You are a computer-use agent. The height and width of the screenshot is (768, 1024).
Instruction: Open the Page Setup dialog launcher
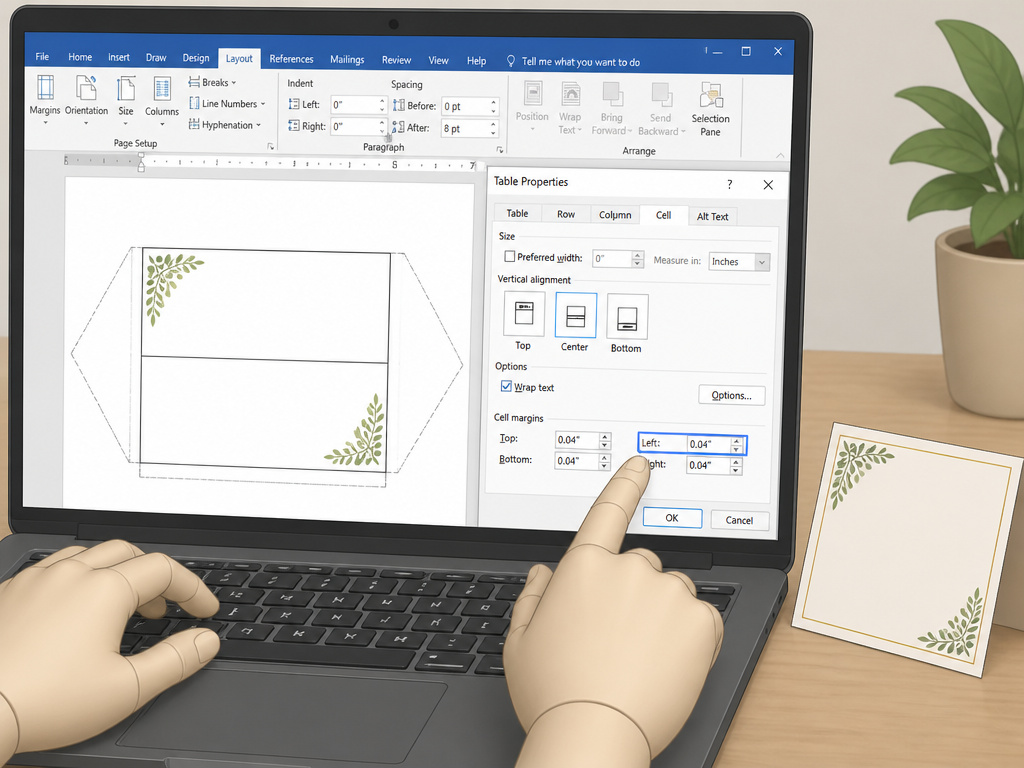(270, 146)
